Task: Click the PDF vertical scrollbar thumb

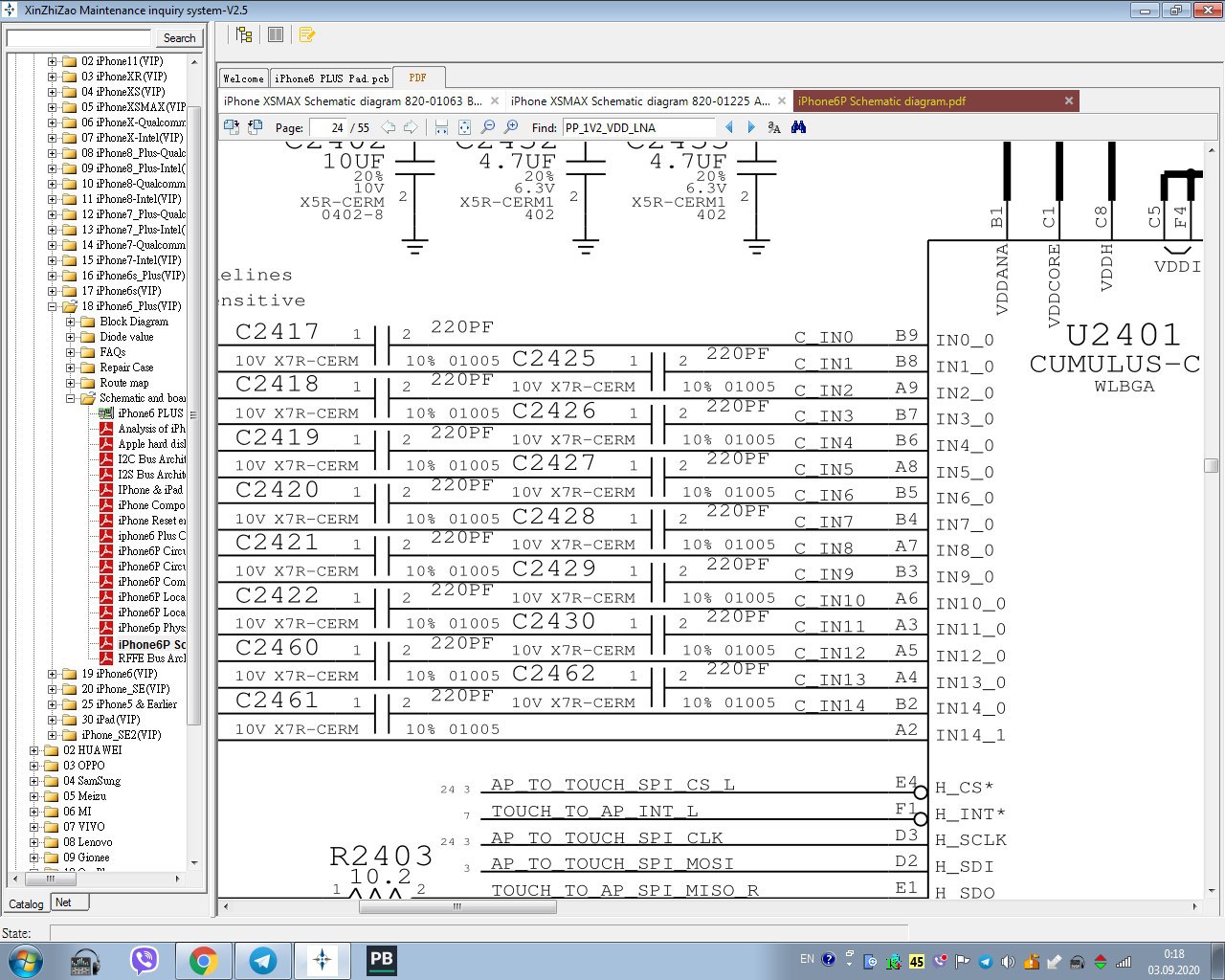Action: [x=1211, y=466]
